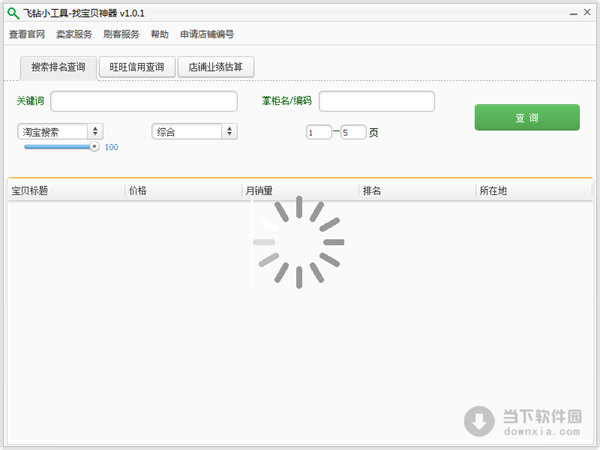Minimize the window

(x=573, y=13)
